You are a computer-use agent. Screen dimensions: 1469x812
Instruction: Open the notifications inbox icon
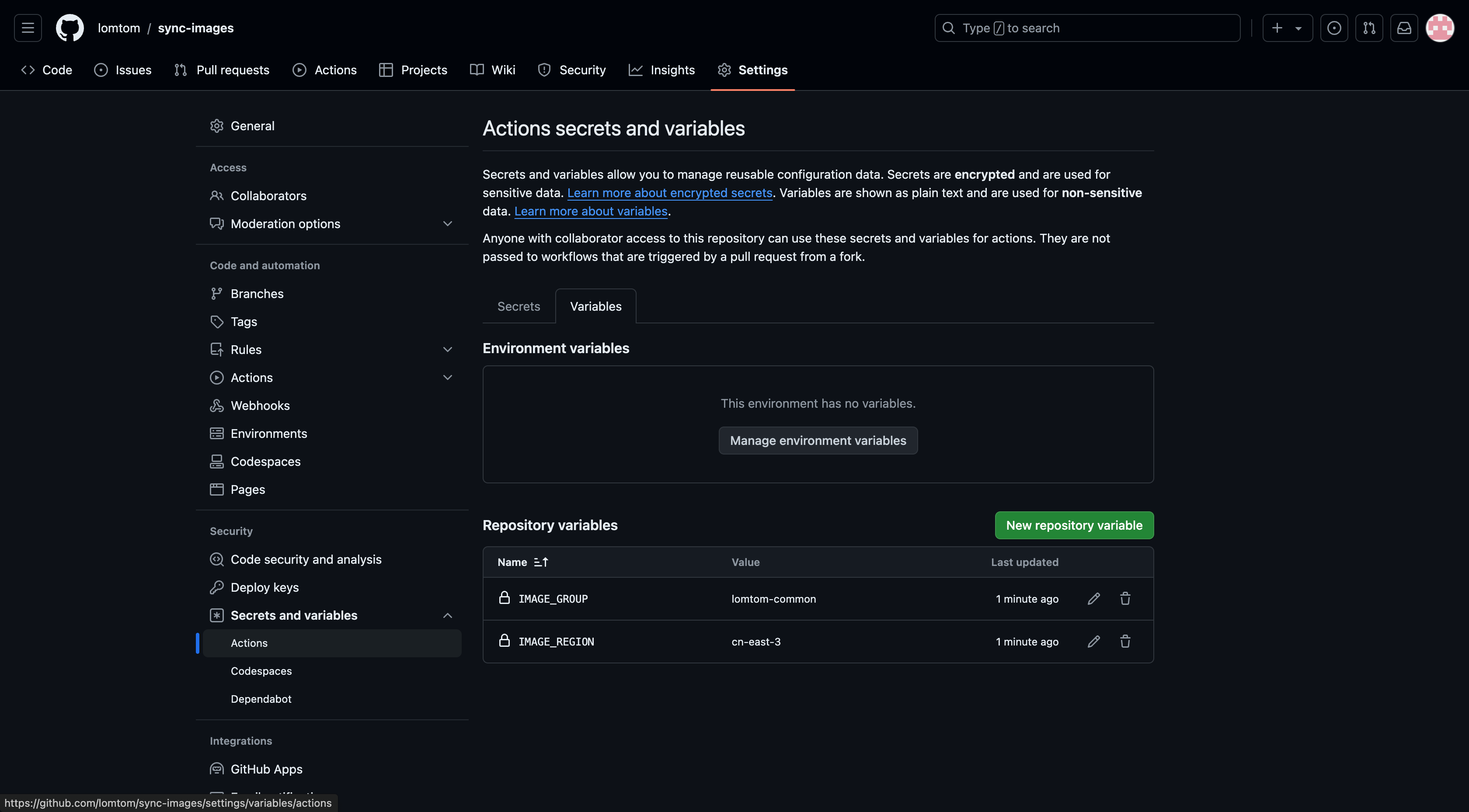pyautogui.click(x=1404, y=28)
